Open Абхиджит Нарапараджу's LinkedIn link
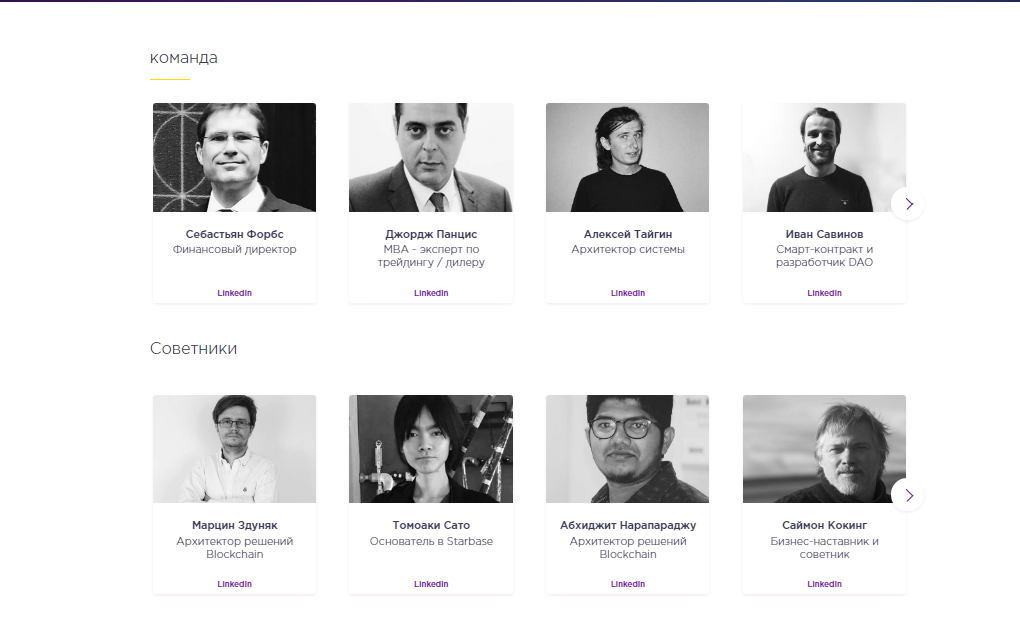1020x633 pixels. pyautogui.click(x=628, y=584)
